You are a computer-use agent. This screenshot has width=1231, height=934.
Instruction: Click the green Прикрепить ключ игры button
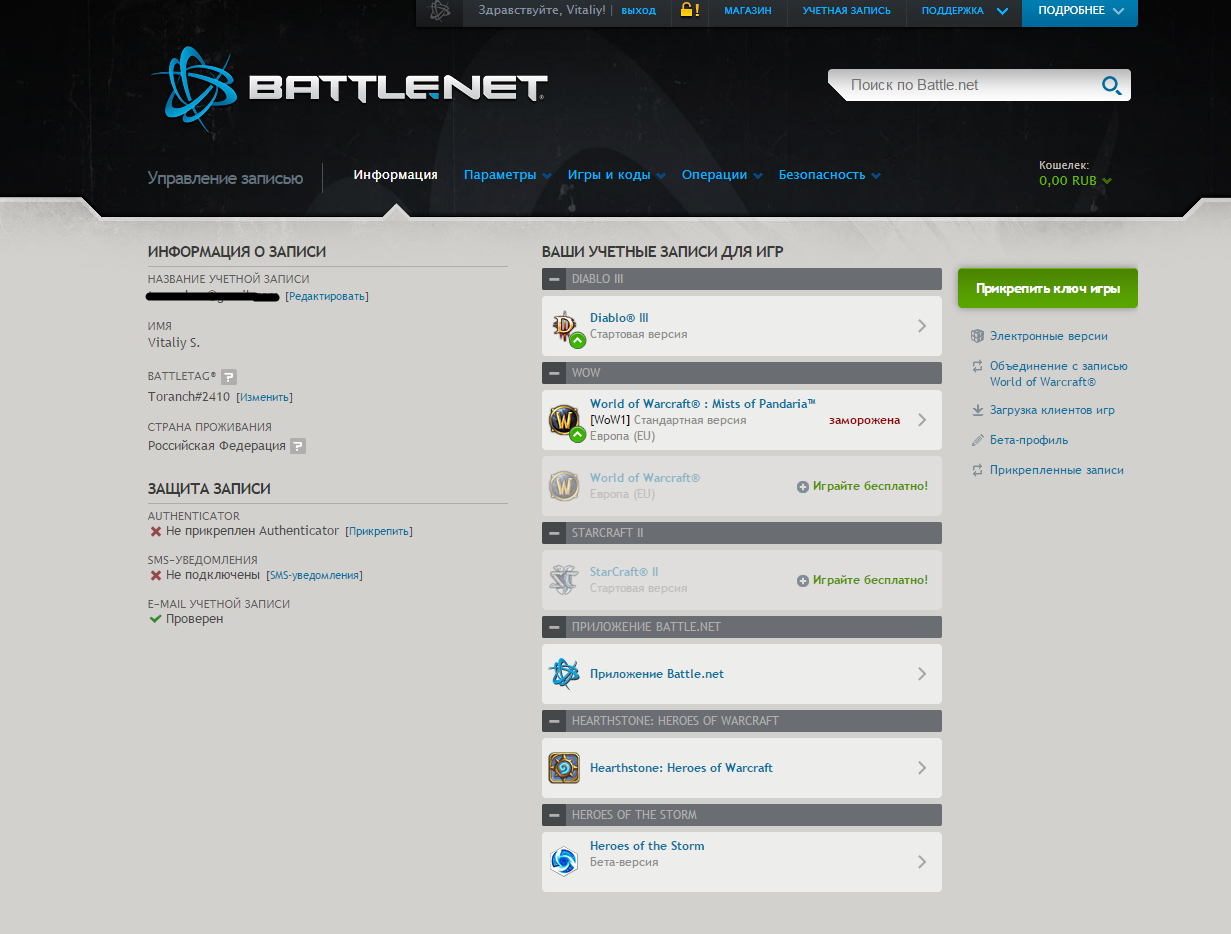(x=1047, y=288)
